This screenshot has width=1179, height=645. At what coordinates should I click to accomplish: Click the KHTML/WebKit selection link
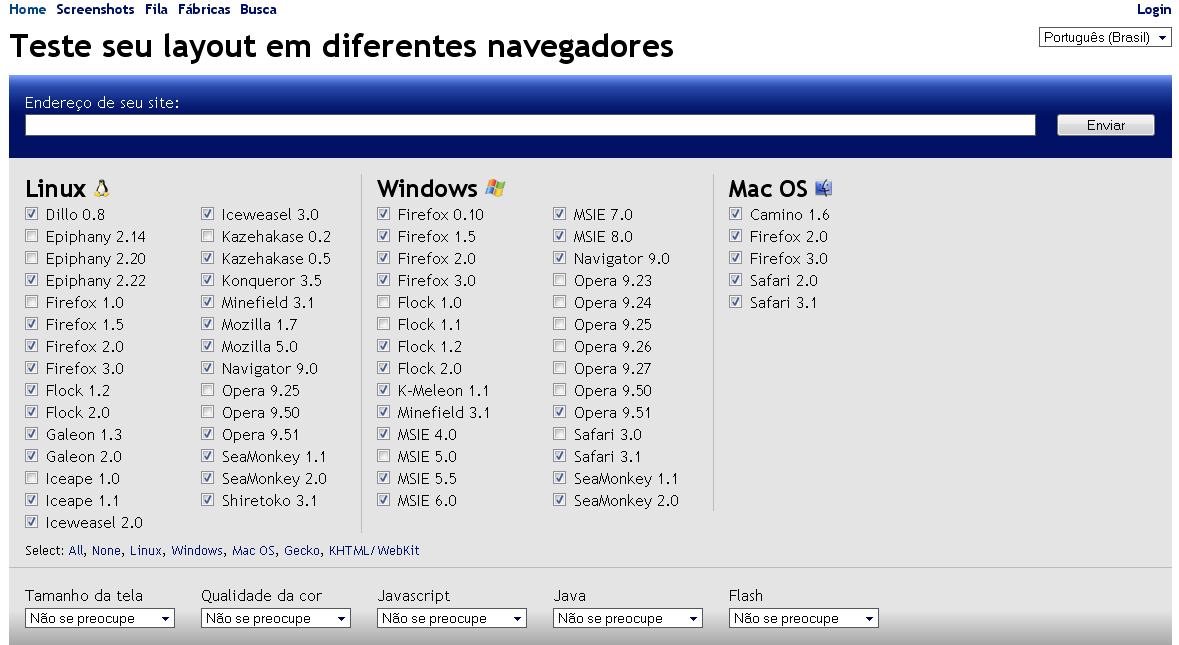click(x=374, y=550)
